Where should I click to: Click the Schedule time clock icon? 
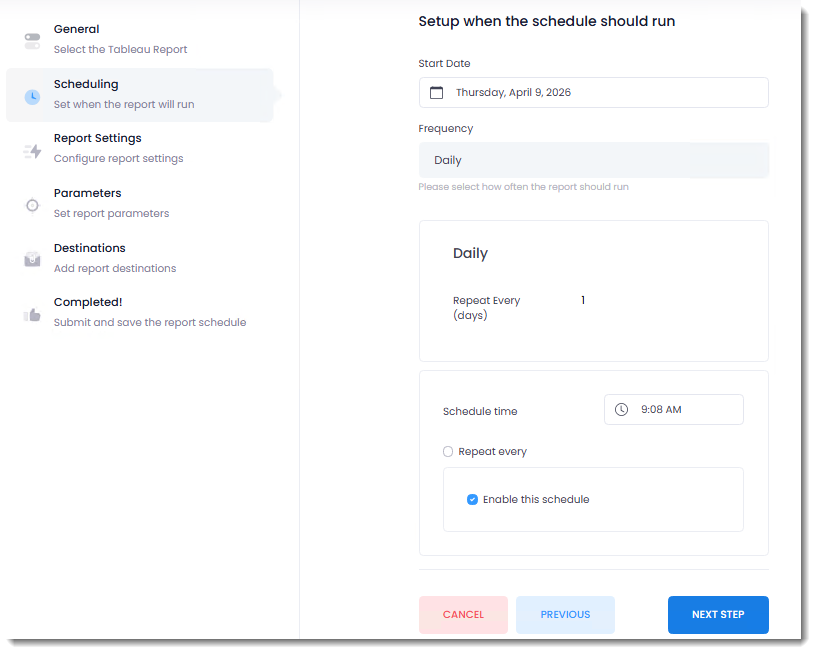(621, 410)
